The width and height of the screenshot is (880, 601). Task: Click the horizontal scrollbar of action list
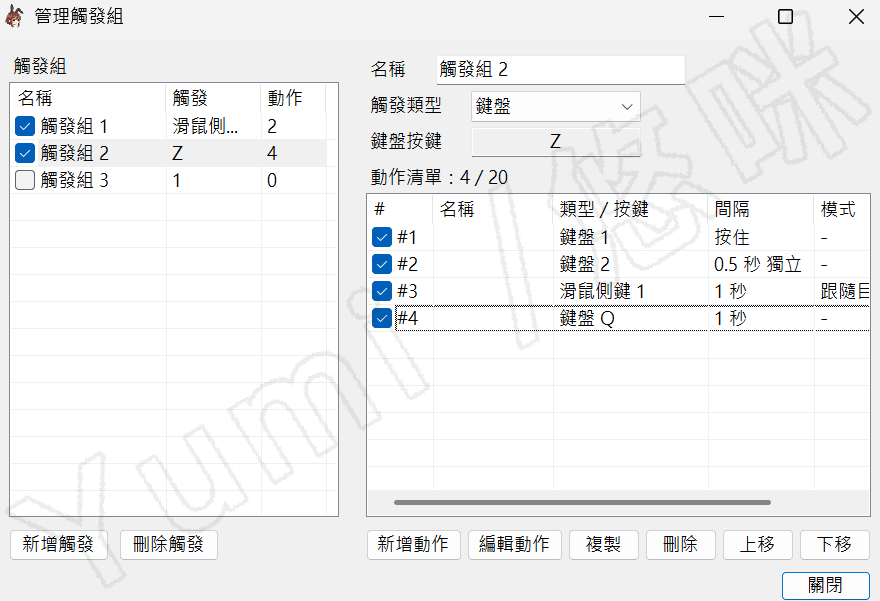[582, 502]
